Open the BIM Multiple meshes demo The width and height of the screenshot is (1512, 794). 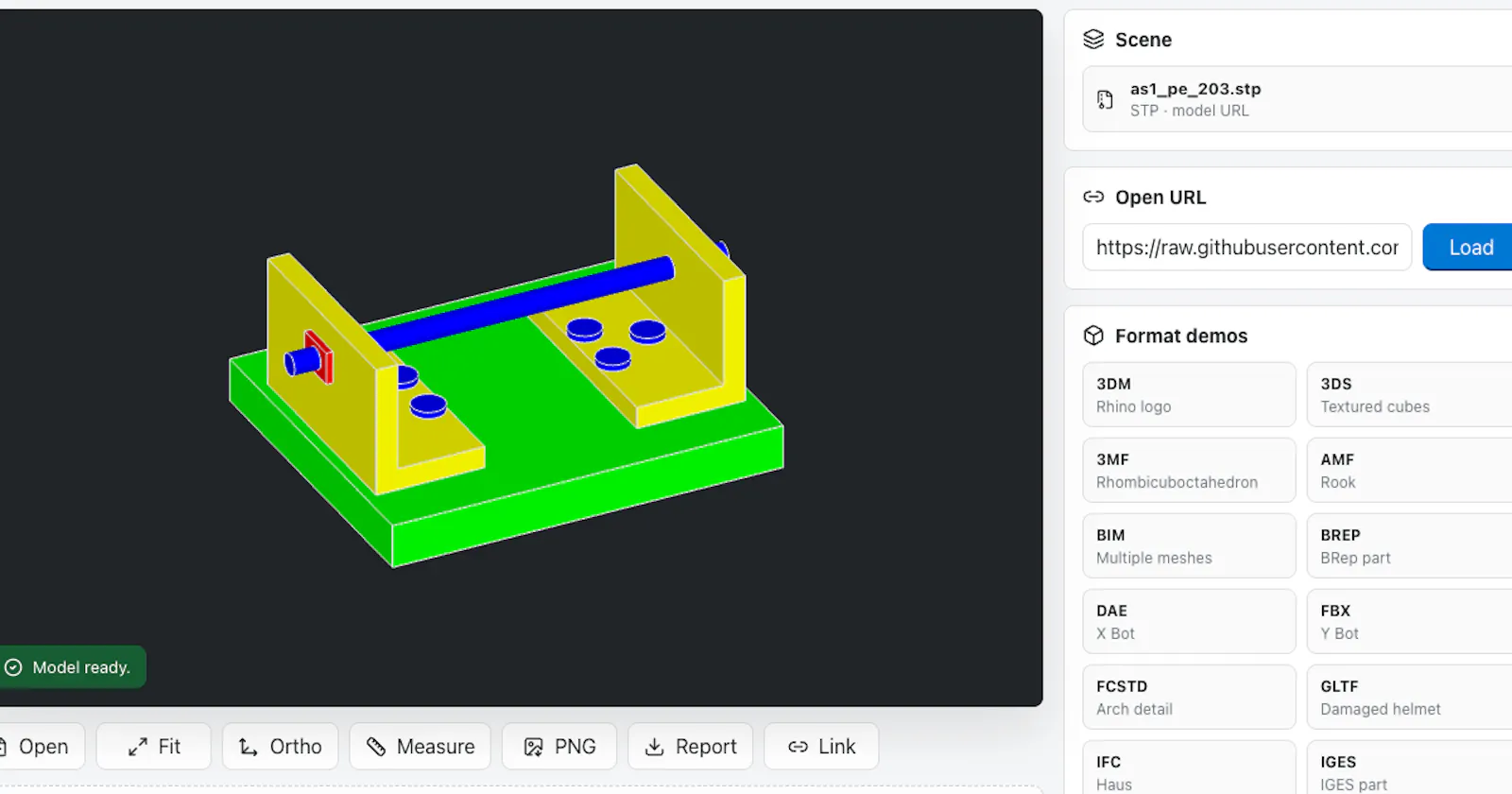point(1189,546)
